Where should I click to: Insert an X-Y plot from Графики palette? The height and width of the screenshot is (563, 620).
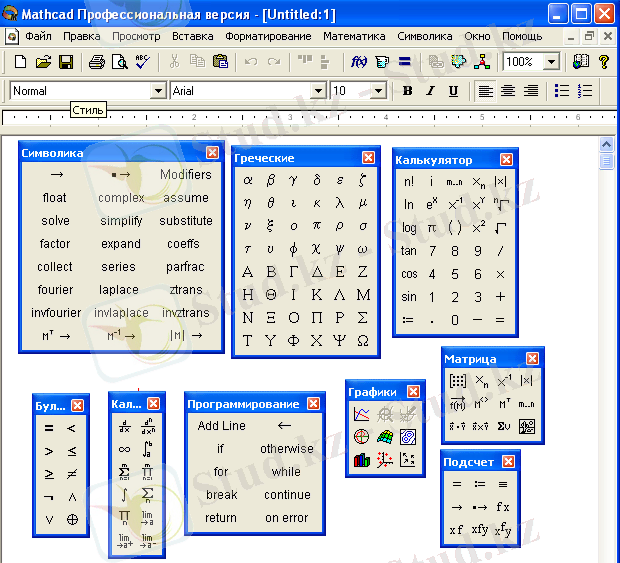[x=362, y=414]
